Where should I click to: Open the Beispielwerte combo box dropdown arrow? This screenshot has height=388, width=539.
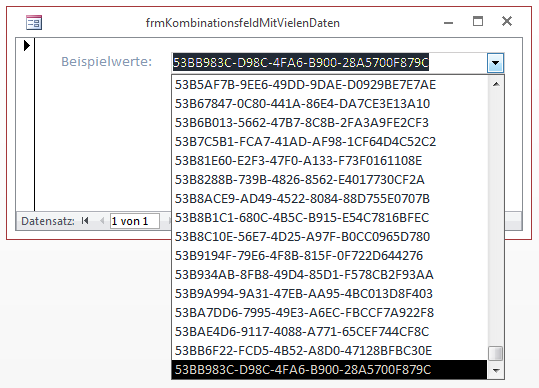pos(495,63)
